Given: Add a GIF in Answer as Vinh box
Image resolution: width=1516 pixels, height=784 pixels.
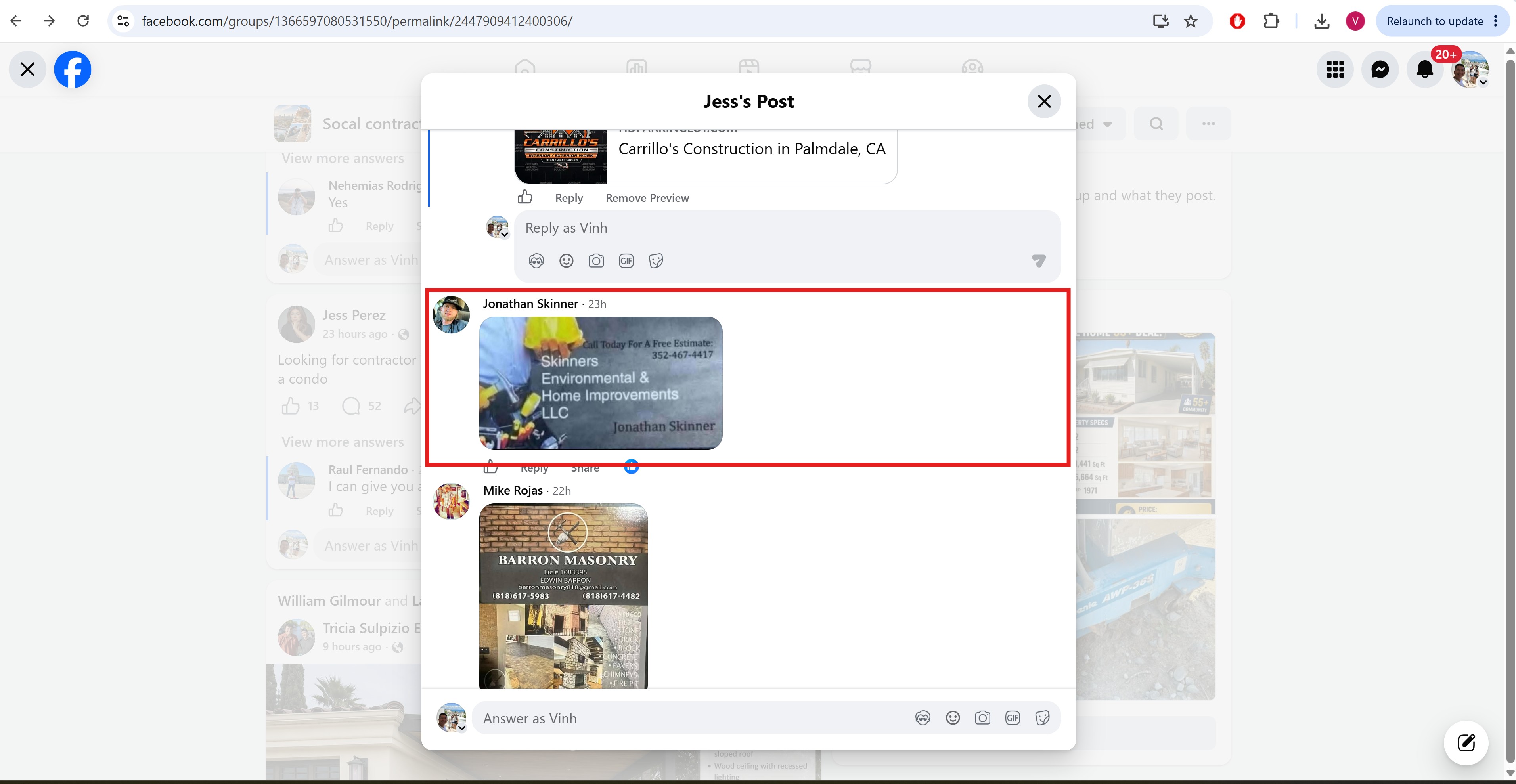Looking at the screenshot, I should [x=1012, y=718].
